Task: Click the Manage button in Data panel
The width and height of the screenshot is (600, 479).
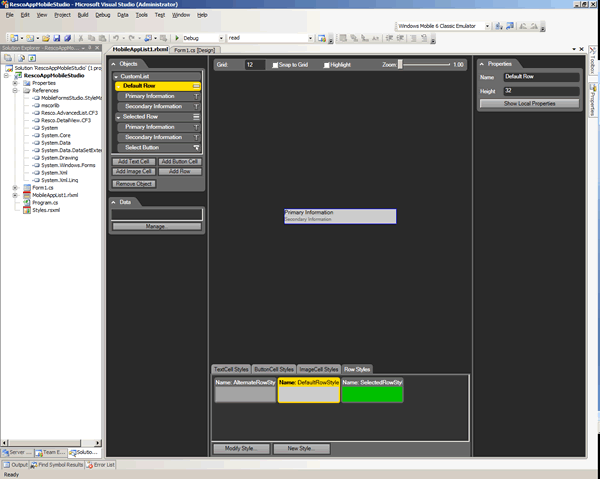Action: point(157,226)
